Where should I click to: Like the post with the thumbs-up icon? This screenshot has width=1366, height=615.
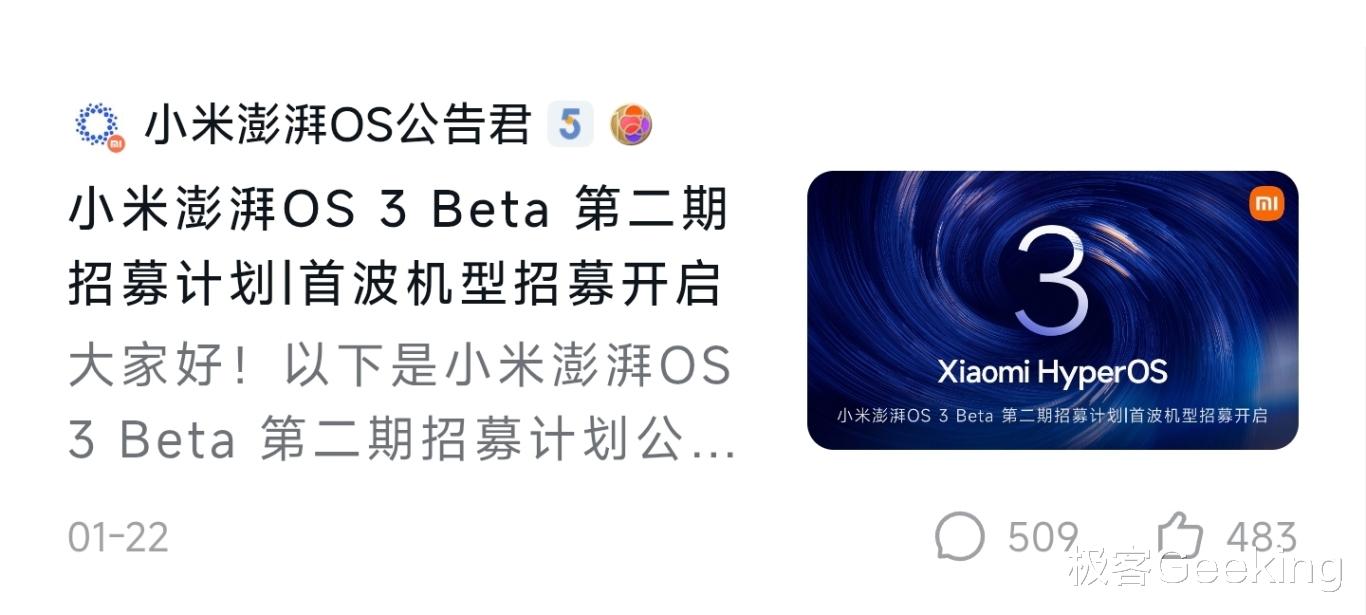point(1181,535)
